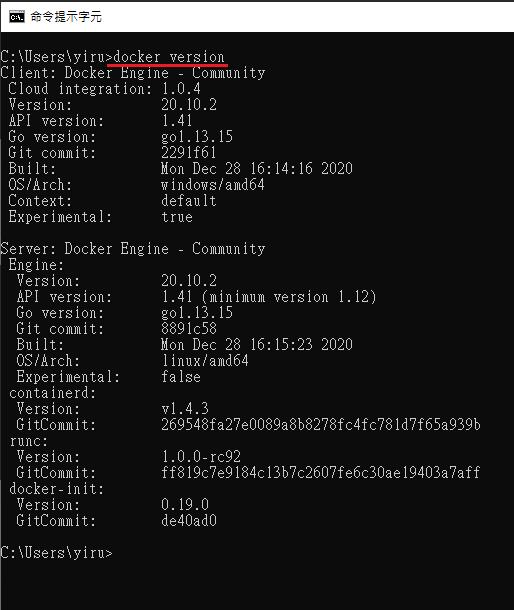Click the windows/amd64 OS/Arch value

point(213,184)
